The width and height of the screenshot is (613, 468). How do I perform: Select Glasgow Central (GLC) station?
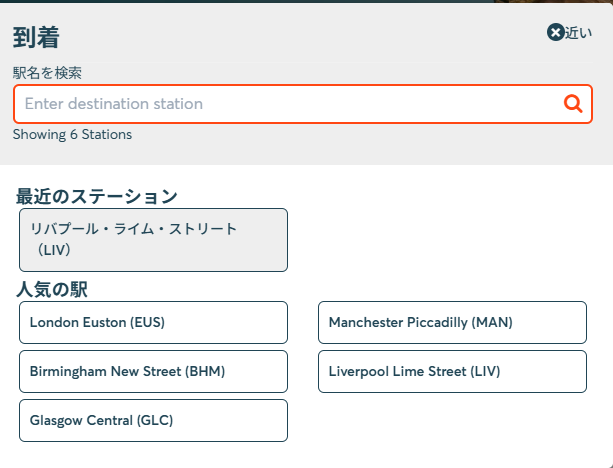click(x=153, y=420)
